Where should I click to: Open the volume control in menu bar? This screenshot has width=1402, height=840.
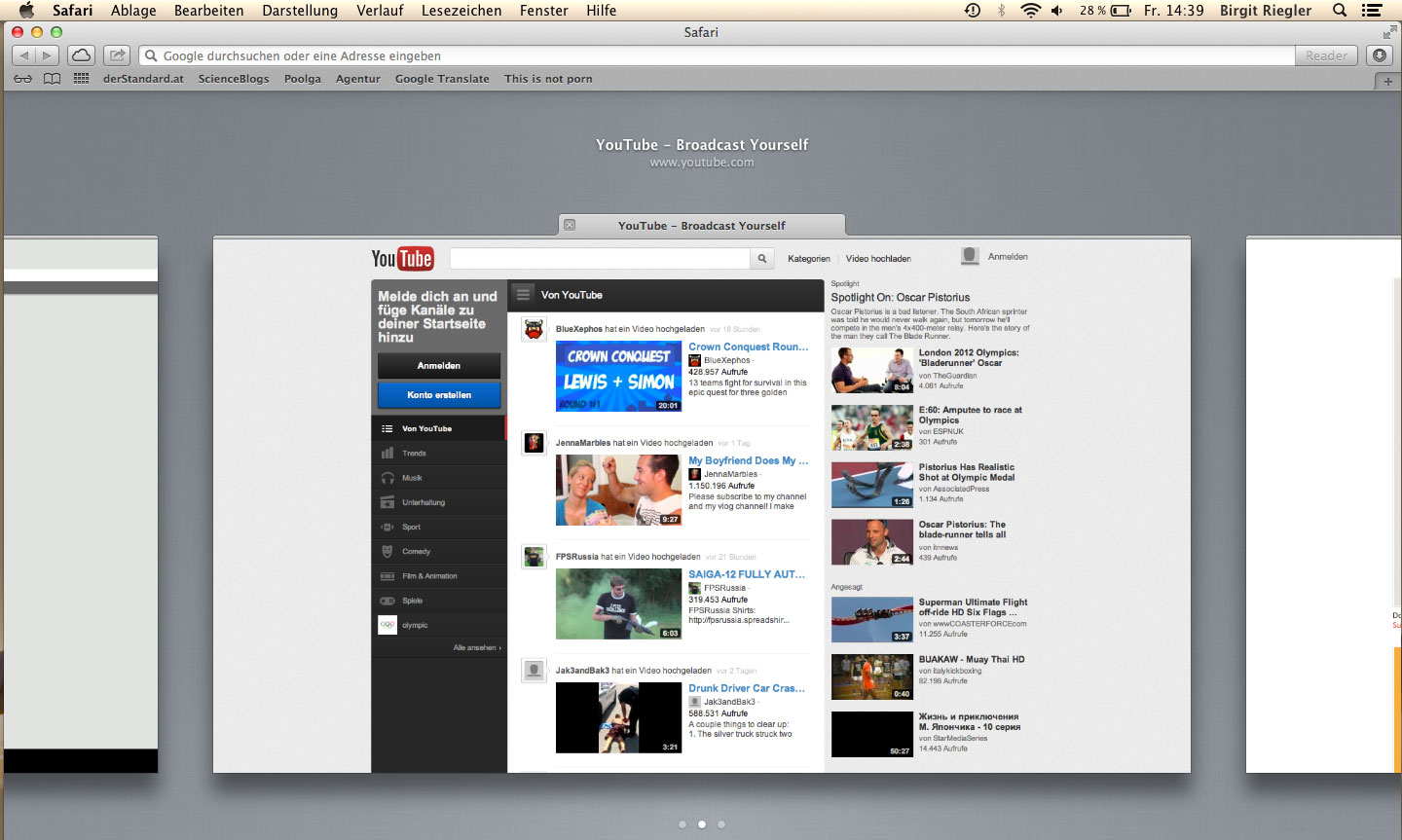coord(1057,11)
